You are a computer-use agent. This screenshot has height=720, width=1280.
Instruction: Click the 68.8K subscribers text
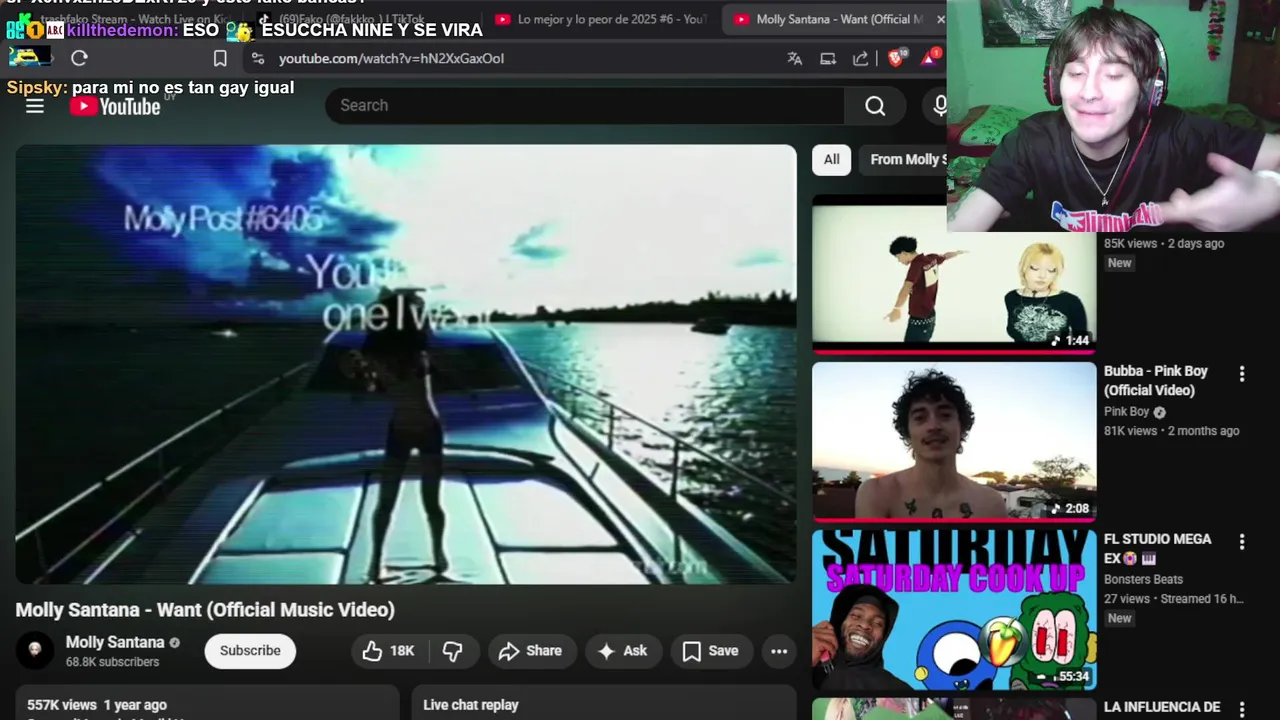pyautogui.click(x=112, y=662)
